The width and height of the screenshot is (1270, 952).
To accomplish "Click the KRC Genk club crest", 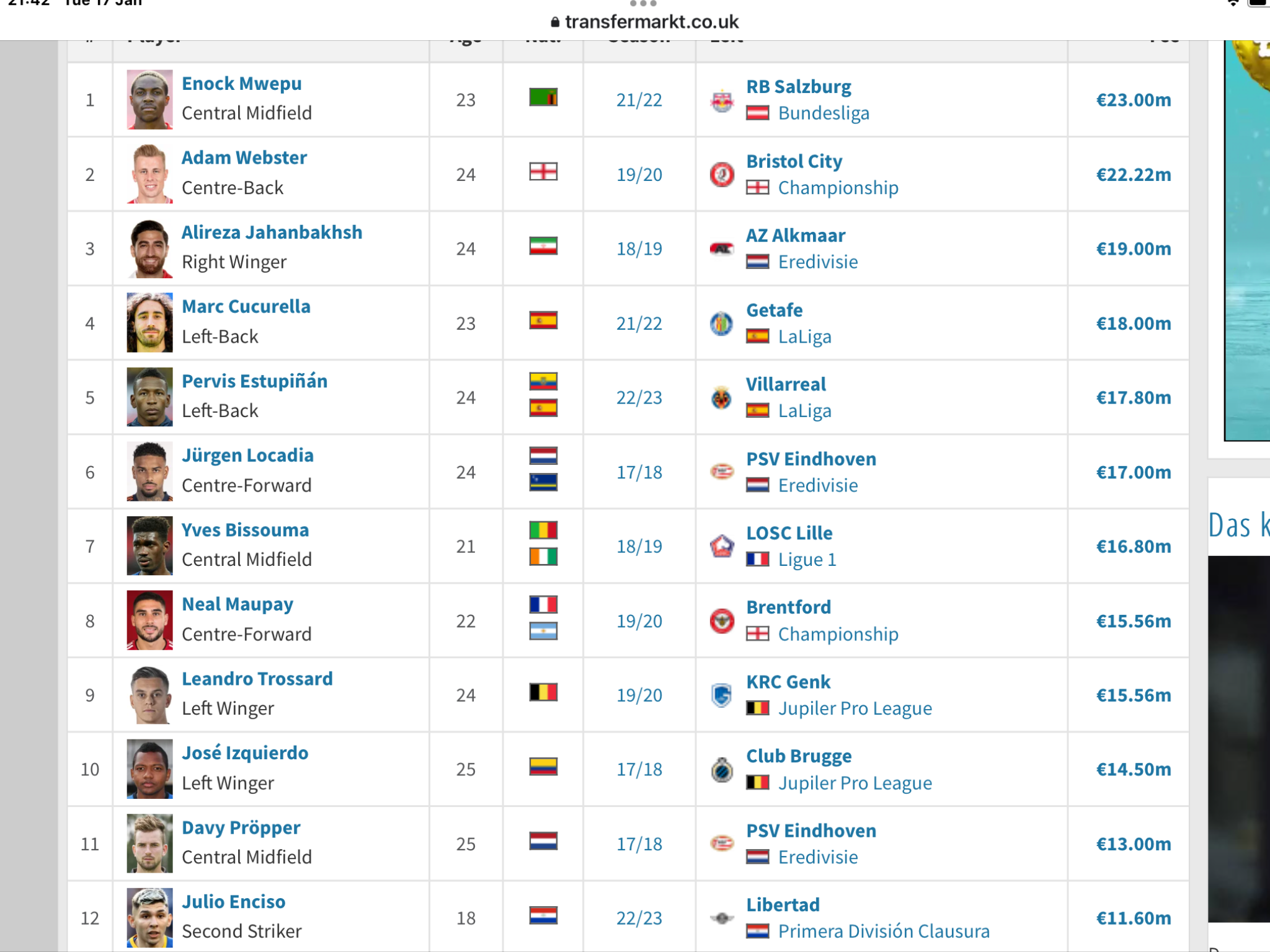I will 722,695.
